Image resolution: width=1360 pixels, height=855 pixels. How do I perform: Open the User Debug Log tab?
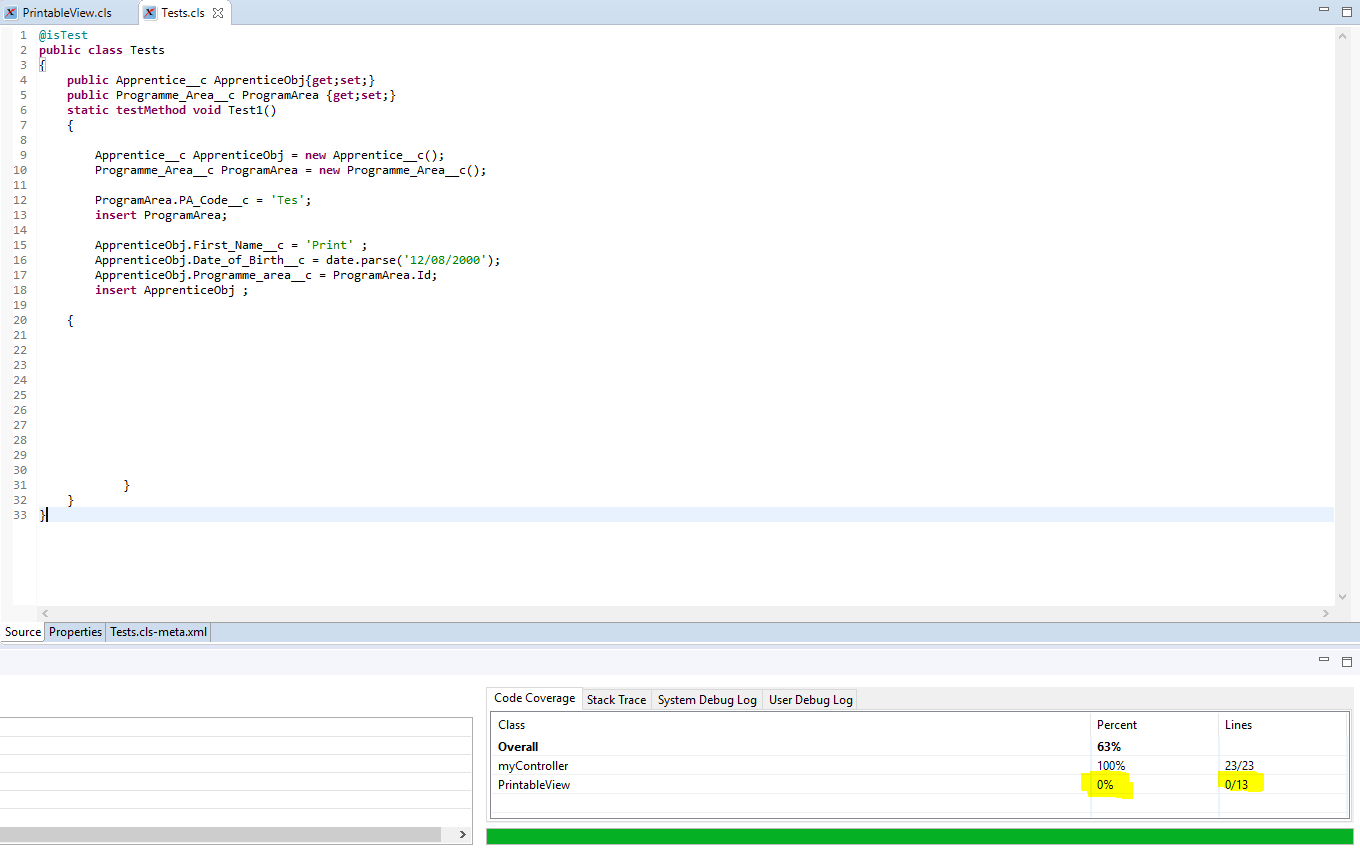click(811, 699)
